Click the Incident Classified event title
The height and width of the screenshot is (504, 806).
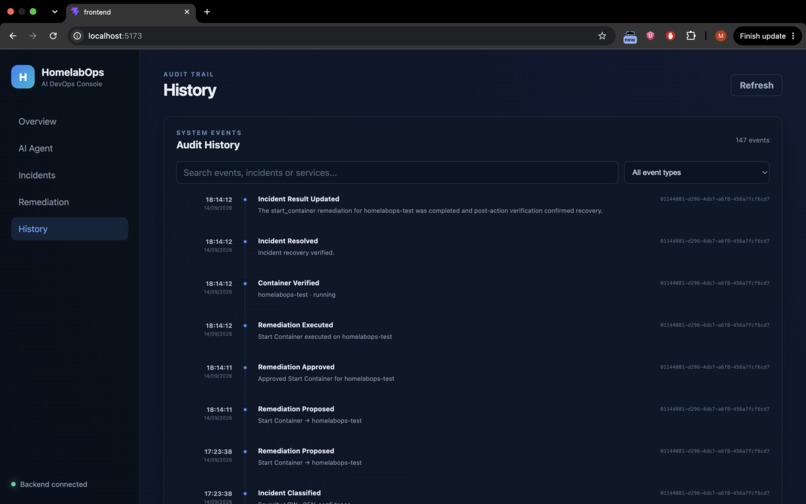pos(289,493)
